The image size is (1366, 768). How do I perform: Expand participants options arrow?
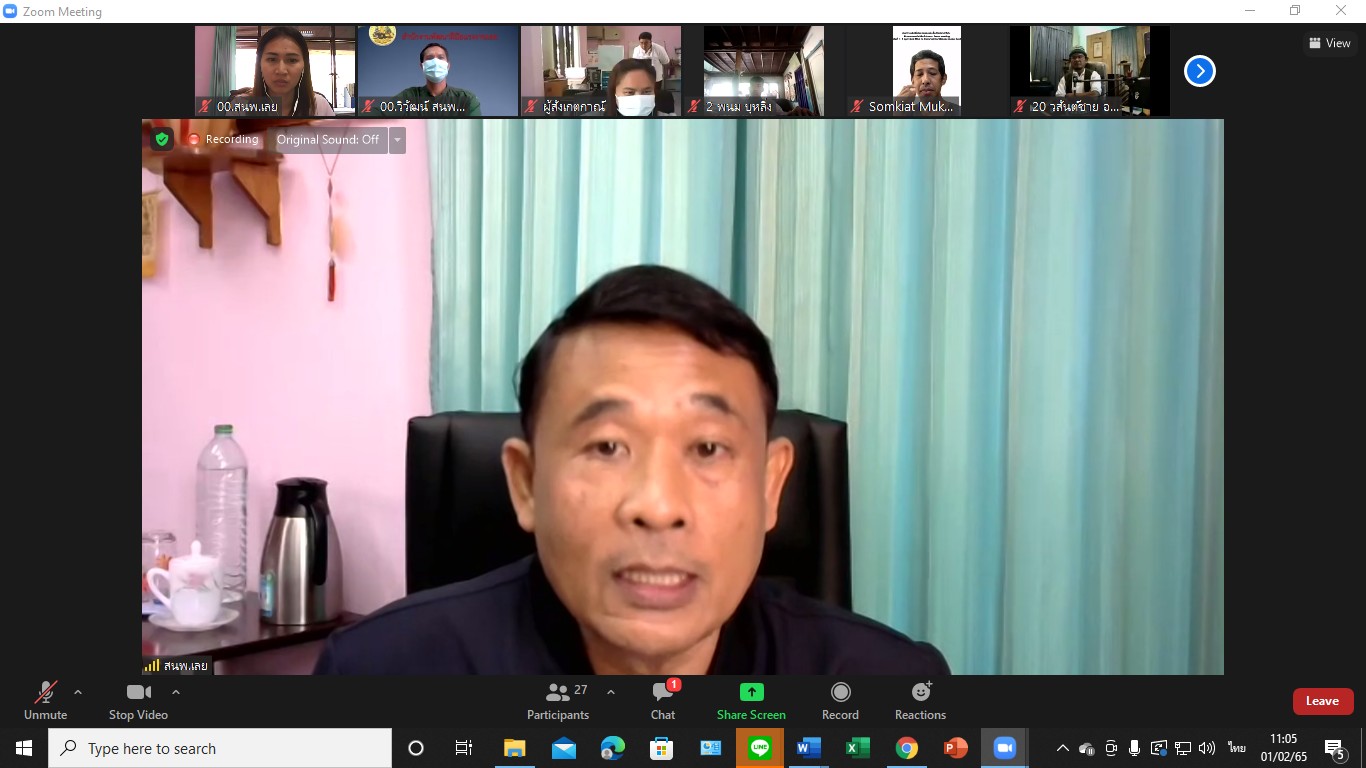coord(611,692)
